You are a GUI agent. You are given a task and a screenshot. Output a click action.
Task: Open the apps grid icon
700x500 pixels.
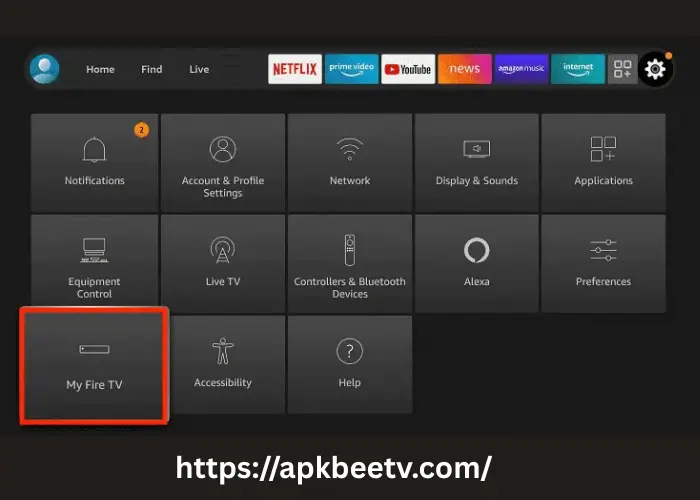[x=623, y=69]
